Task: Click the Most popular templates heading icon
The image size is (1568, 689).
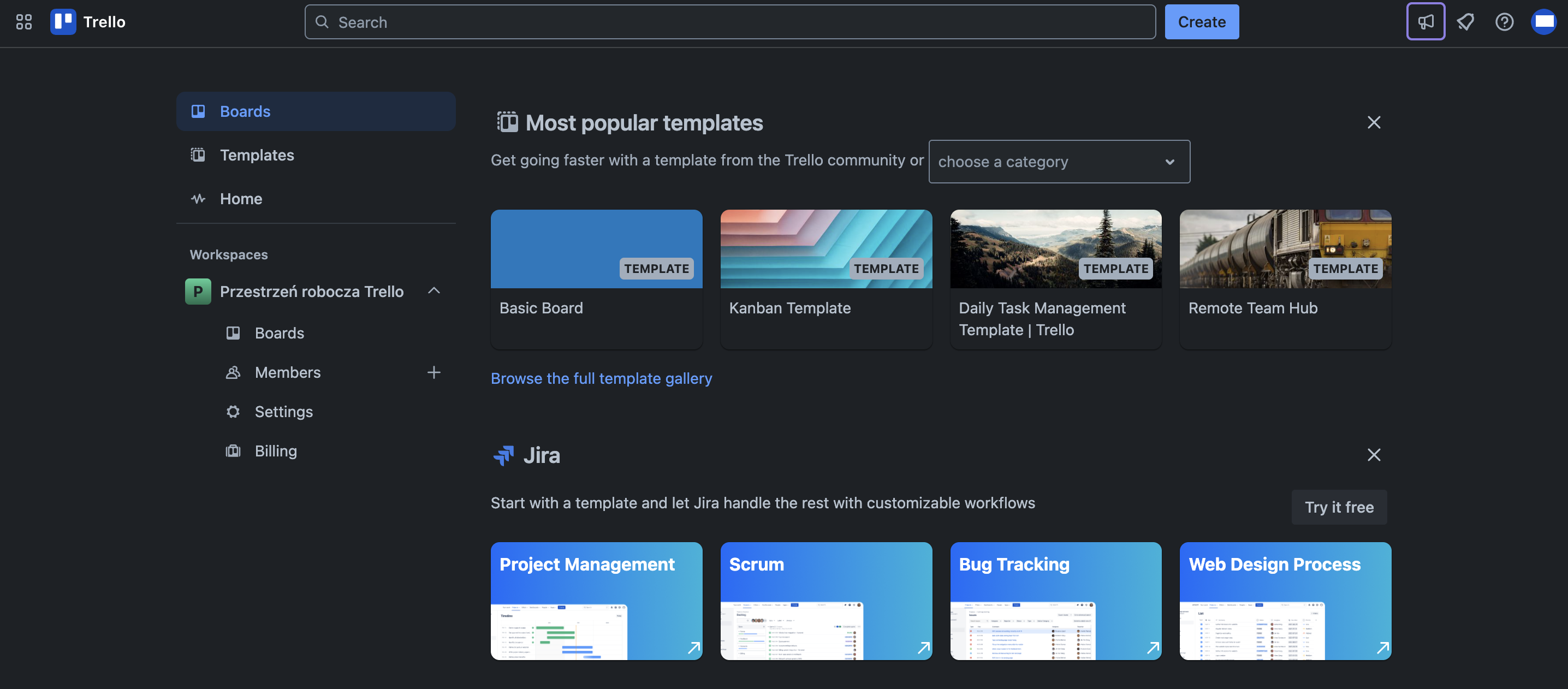Action: [x=507, y=122]
